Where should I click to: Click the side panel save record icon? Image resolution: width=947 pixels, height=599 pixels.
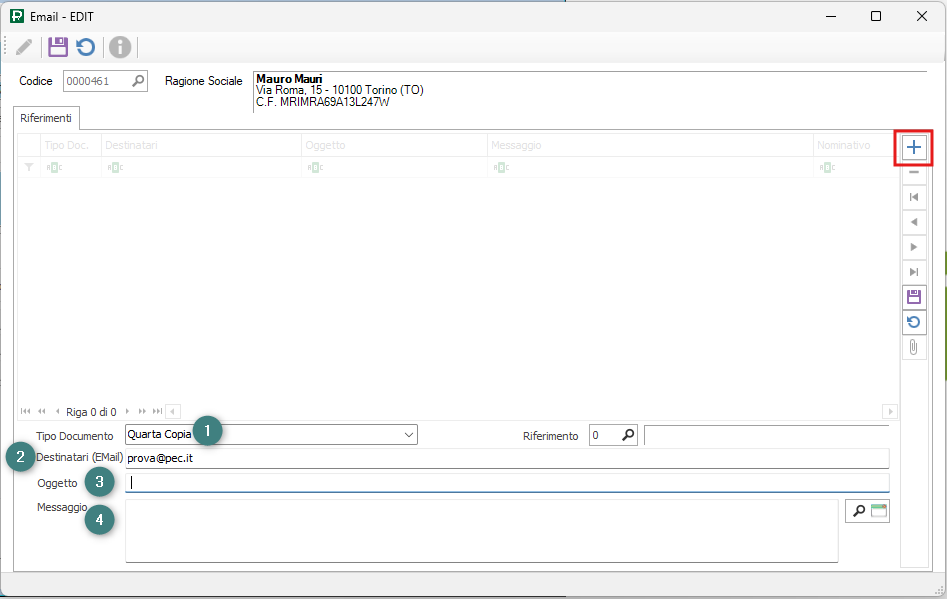click(x=913, y=297)
